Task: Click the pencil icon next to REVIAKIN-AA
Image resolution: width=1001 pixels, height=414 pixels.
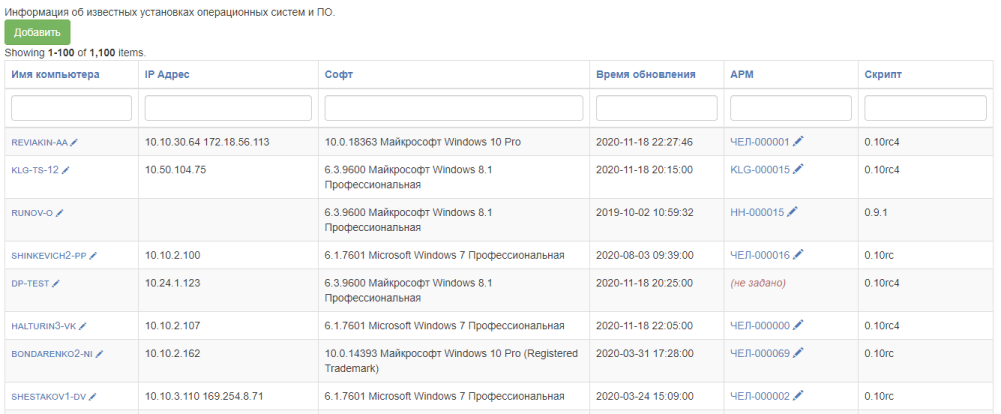Action: (x=74, y=143)
